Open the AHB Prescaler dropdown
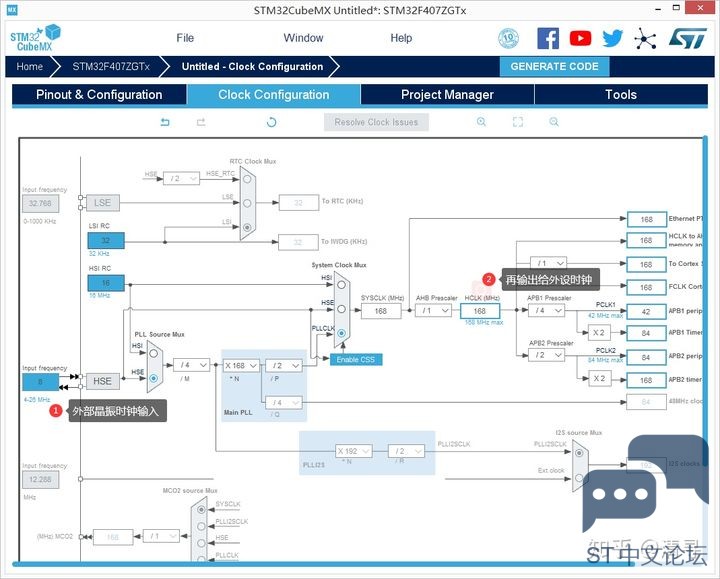 tap(433, 311)
